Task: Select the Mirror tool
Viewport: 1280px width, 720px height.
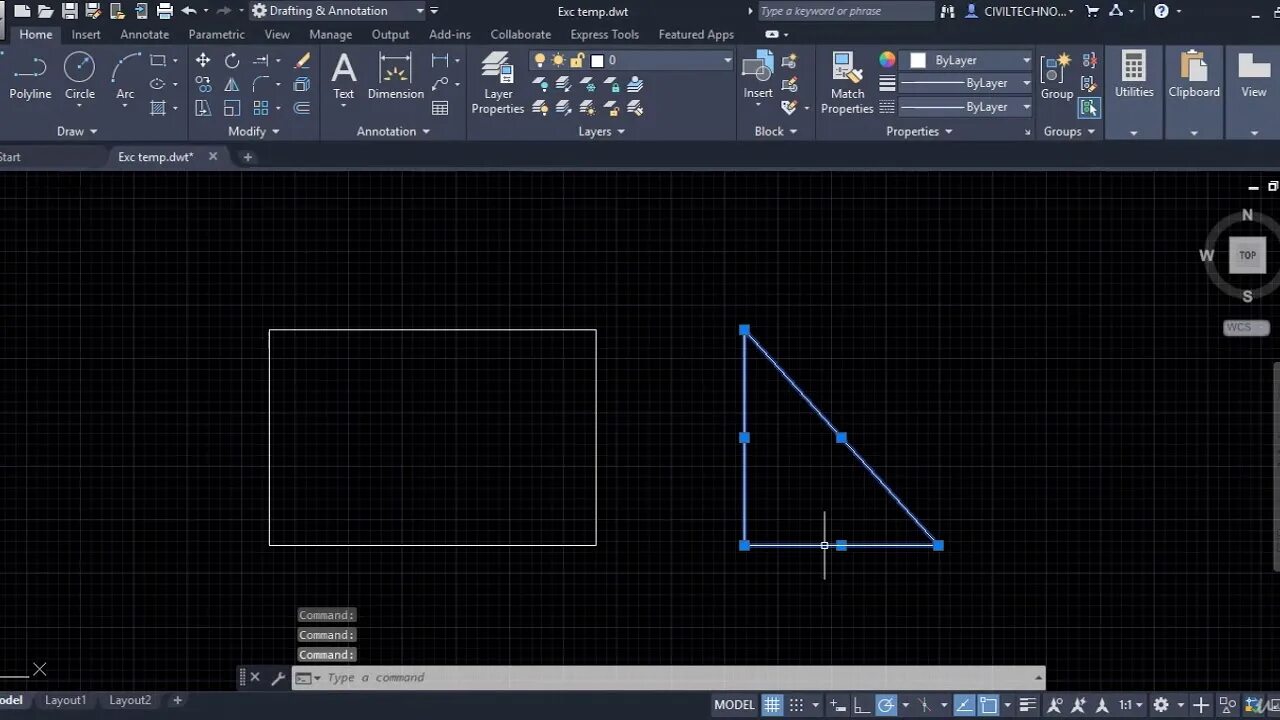Action: point(232,84)
